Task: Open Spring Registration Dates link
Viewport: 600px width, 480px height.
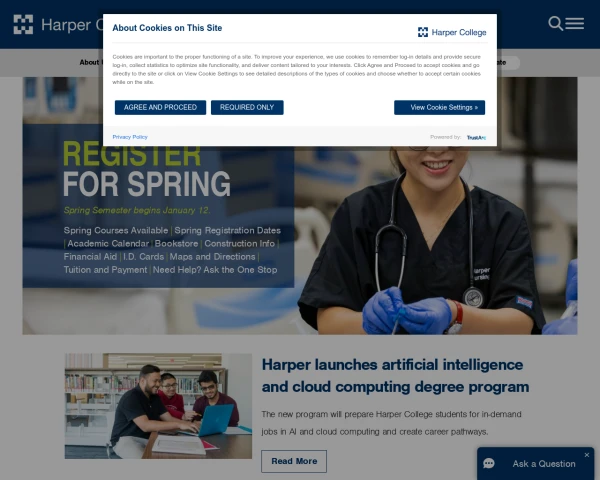Action: 228,230
